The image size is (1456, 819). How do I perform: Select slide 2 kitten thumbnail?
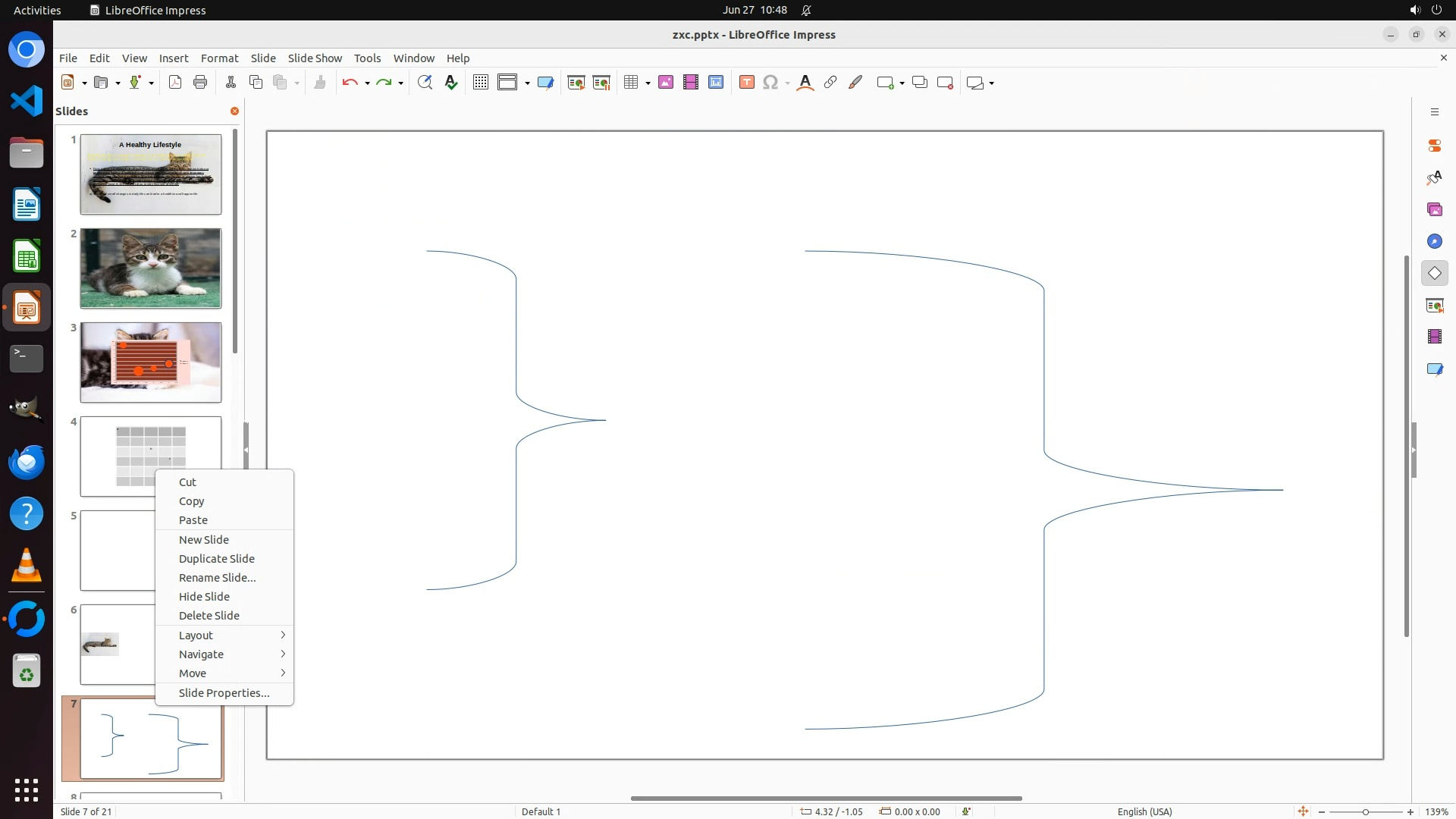coord(151,268)
